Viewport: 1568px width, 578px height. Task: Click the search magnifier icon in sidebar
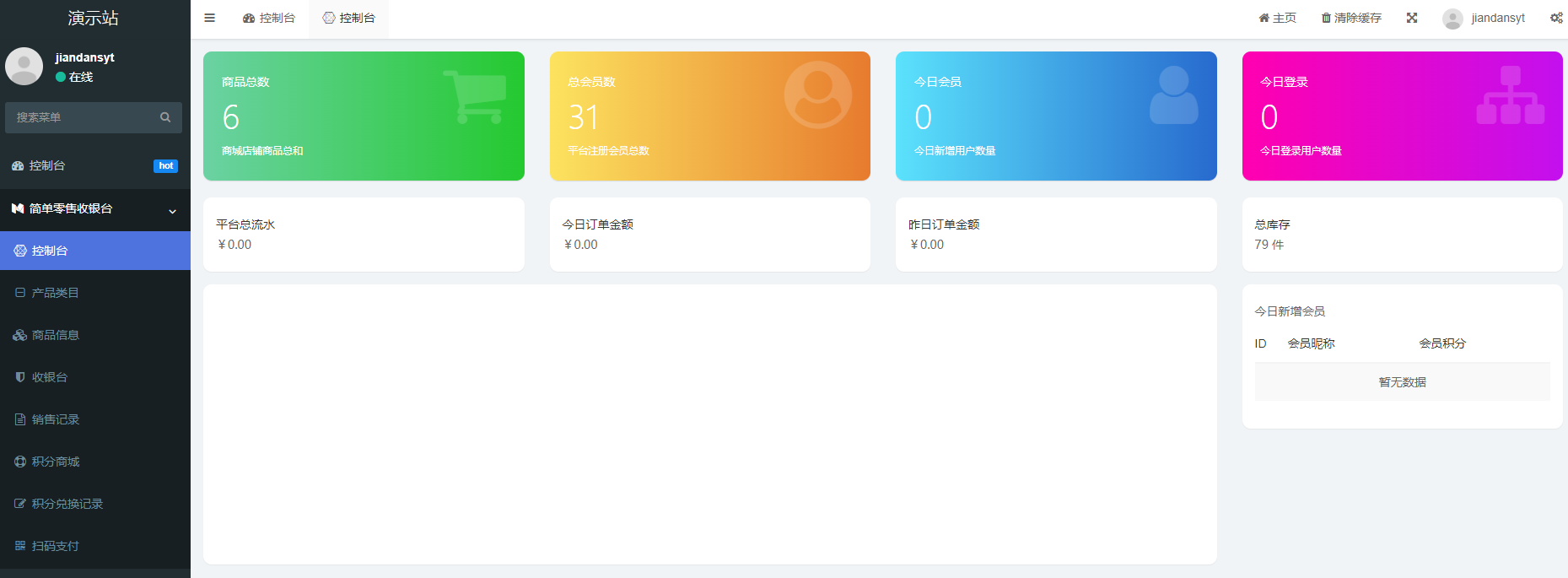pyautogui.click(x=165, y=117)
